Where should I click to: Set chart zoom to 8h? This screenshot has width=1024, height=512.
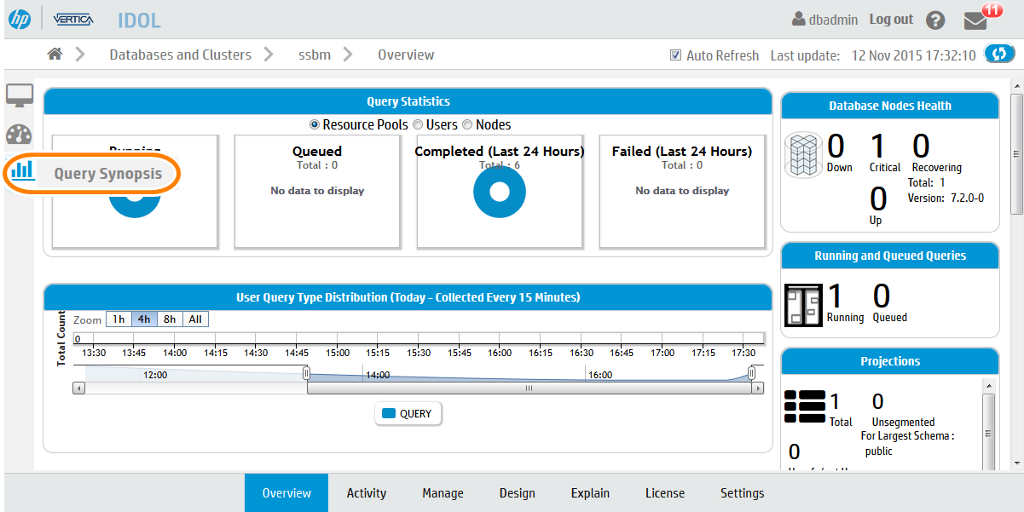coord(169,319)
